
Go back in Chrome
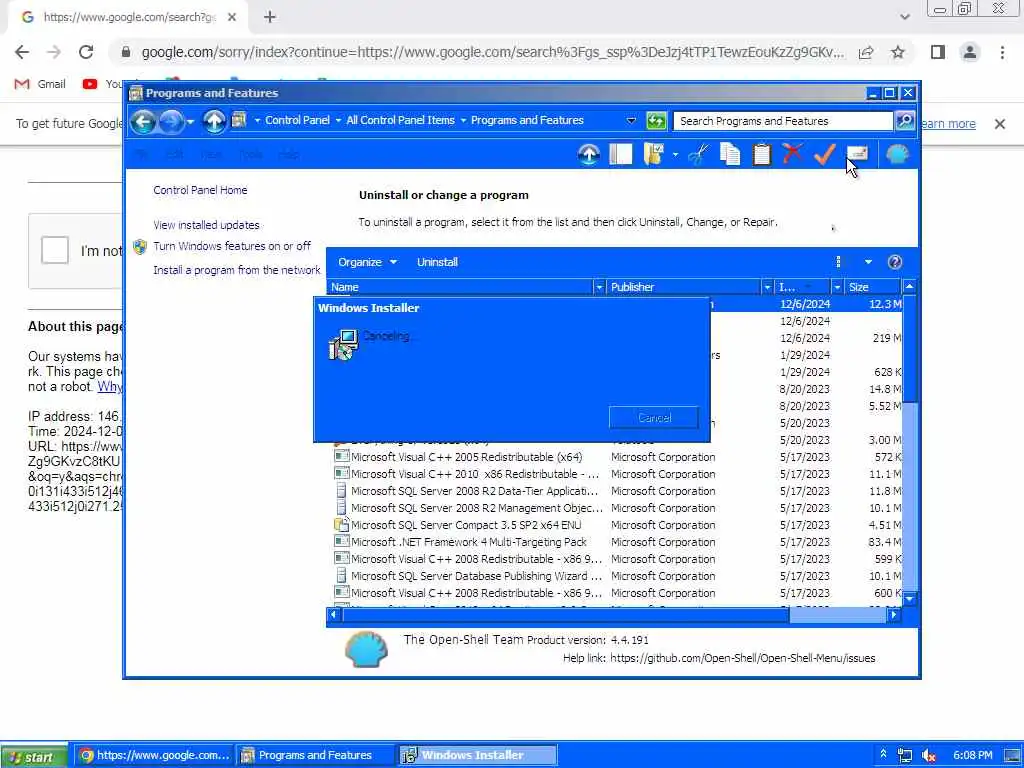pyautogui.click(x=22, y=52)
